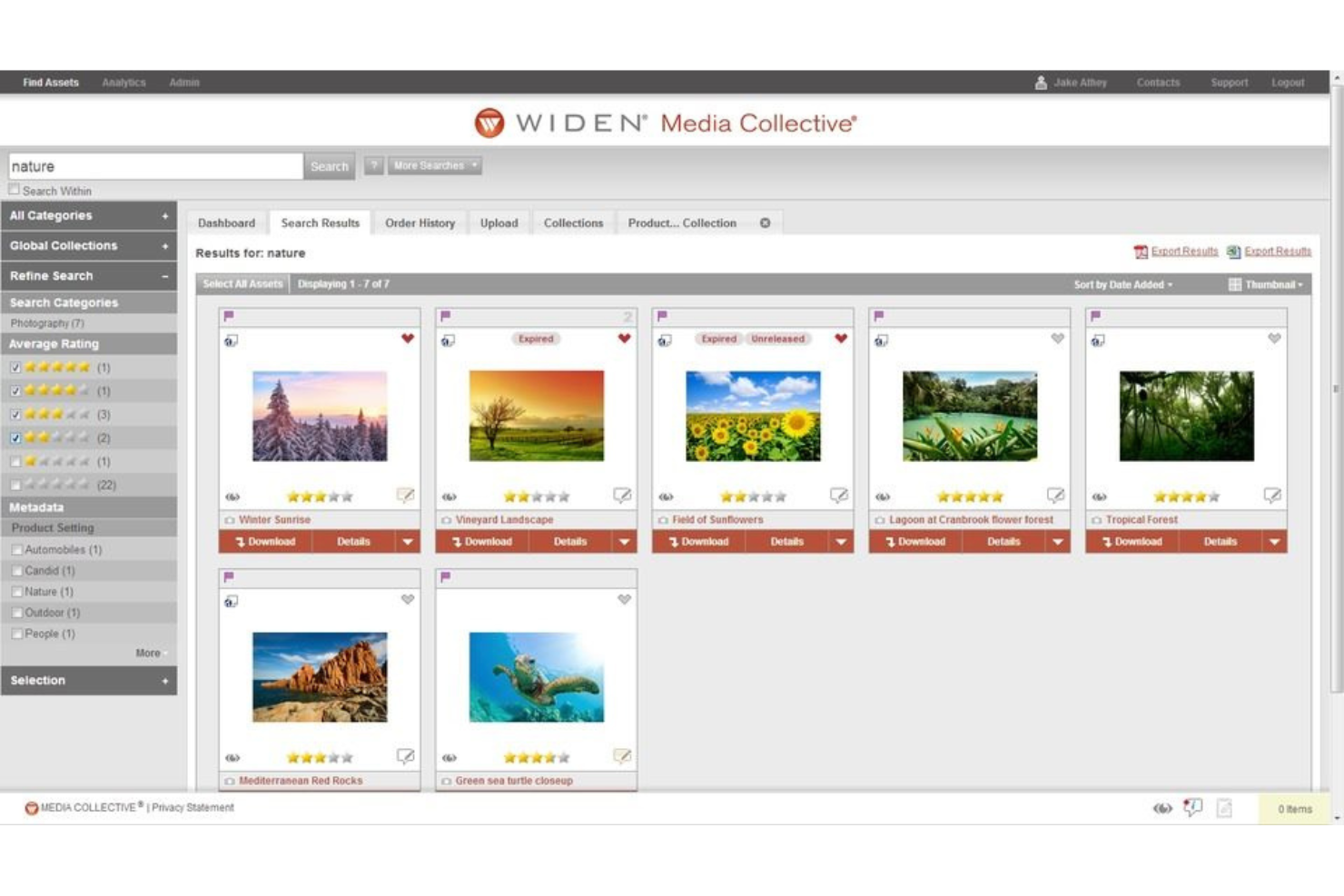This screenshot has width=1344, height=896.
Task: Open quick view eye for Field of Sunflowers
Action: [666, 497]
